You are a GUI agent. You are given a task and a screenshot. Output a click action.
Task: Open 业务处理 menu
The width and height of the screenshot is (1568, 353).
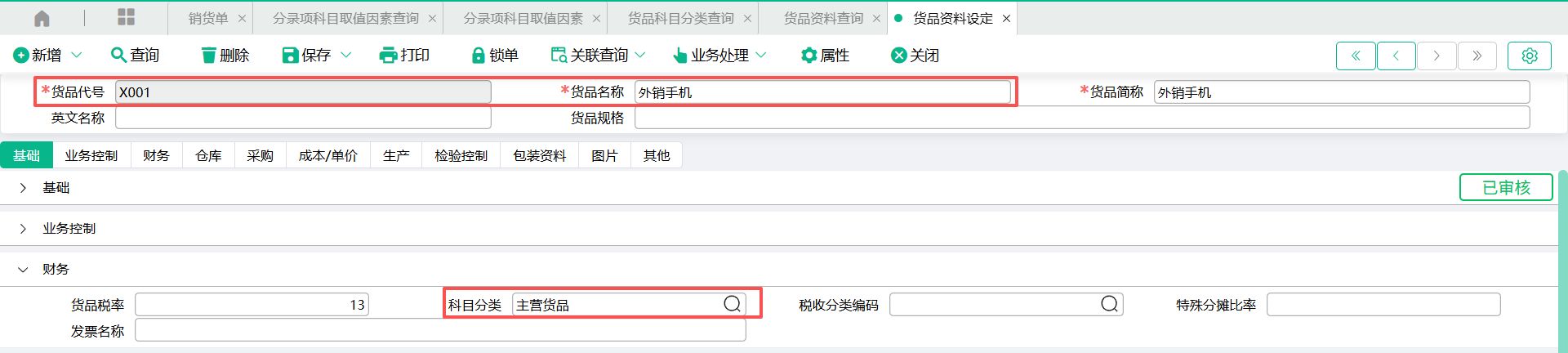(719, 55)
